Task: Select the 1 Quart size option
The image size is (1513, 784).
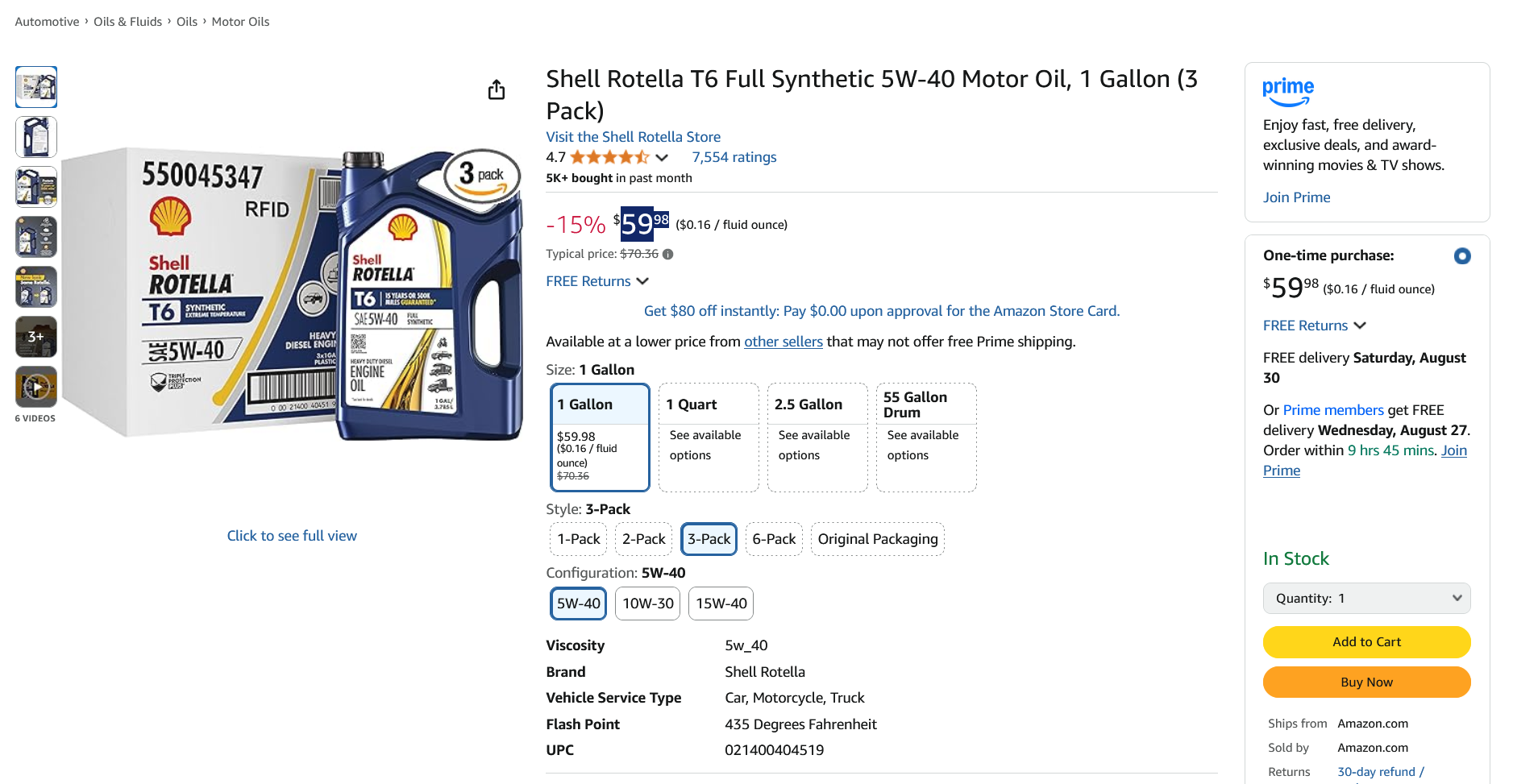Action: point(709,437)
